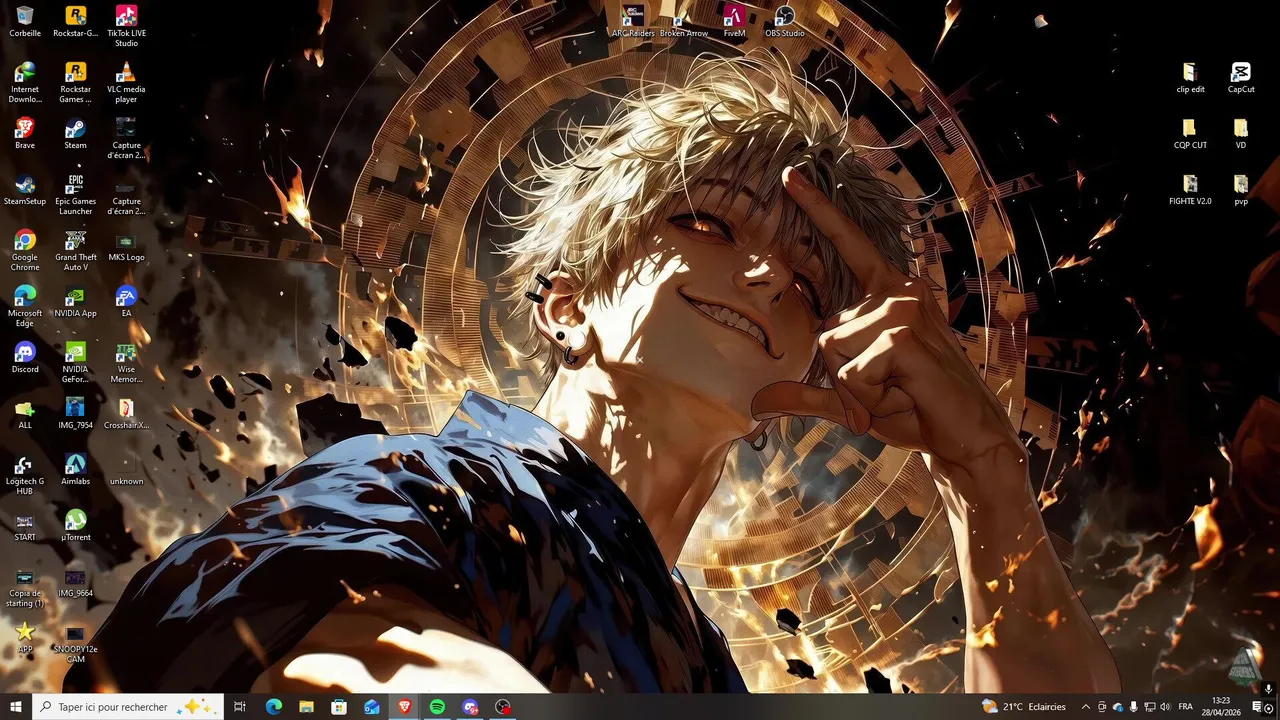This screenshot has width=1280, height=720.
Task: Select the START desktop file
Action: tap(25, 526)
